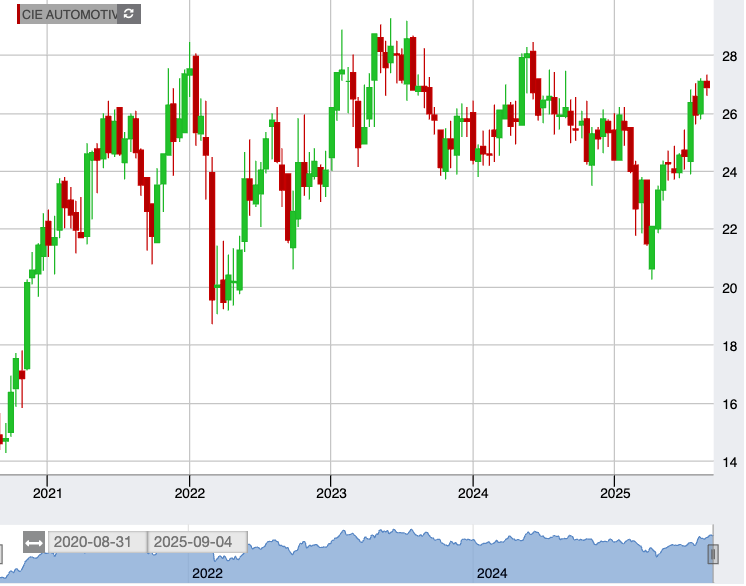Click the 2024 label in navigator overview
The image size is (746, 586).
492,574
